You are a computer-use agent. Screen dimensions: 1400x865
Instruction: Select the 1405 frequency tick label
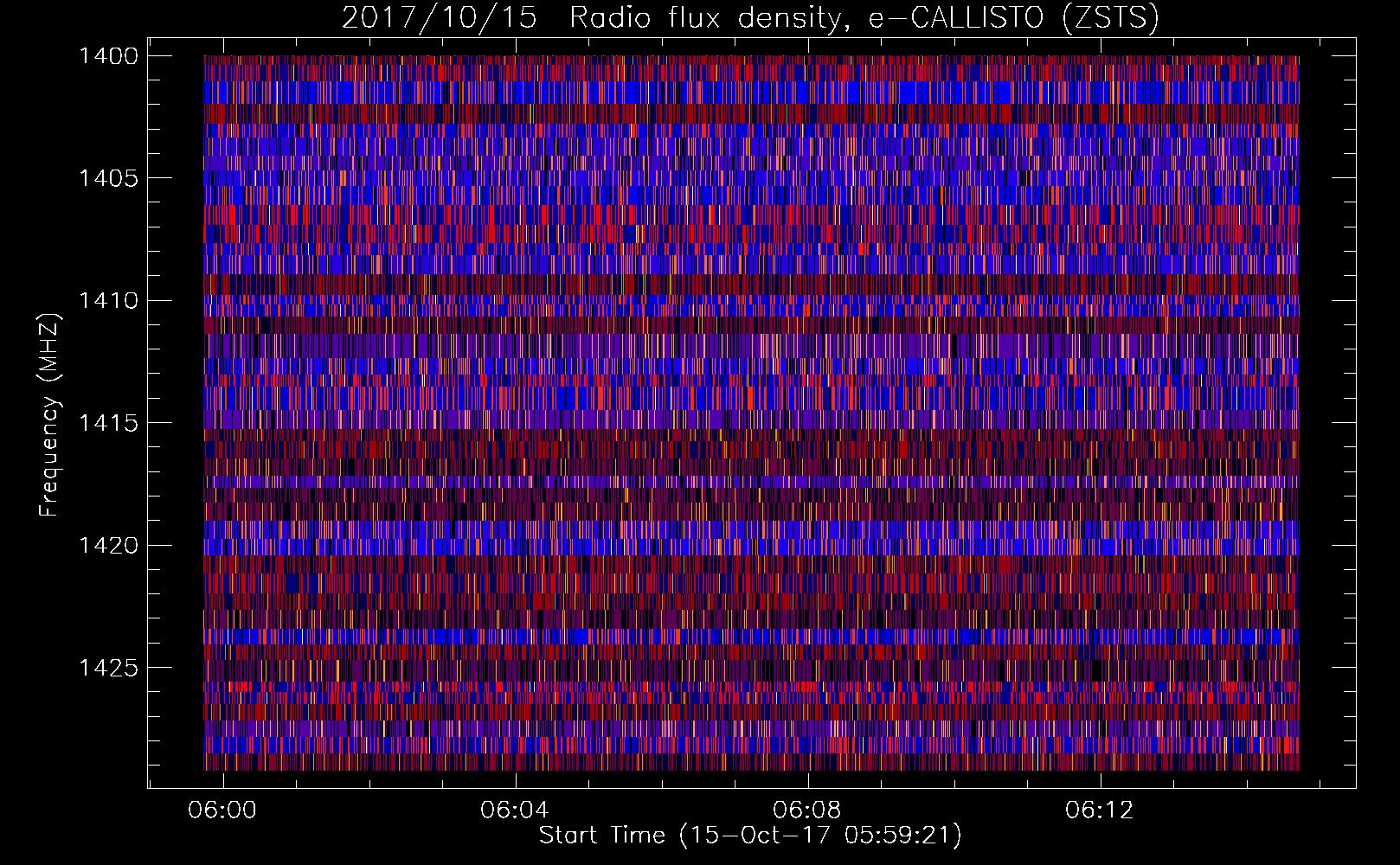click(108, 178)
